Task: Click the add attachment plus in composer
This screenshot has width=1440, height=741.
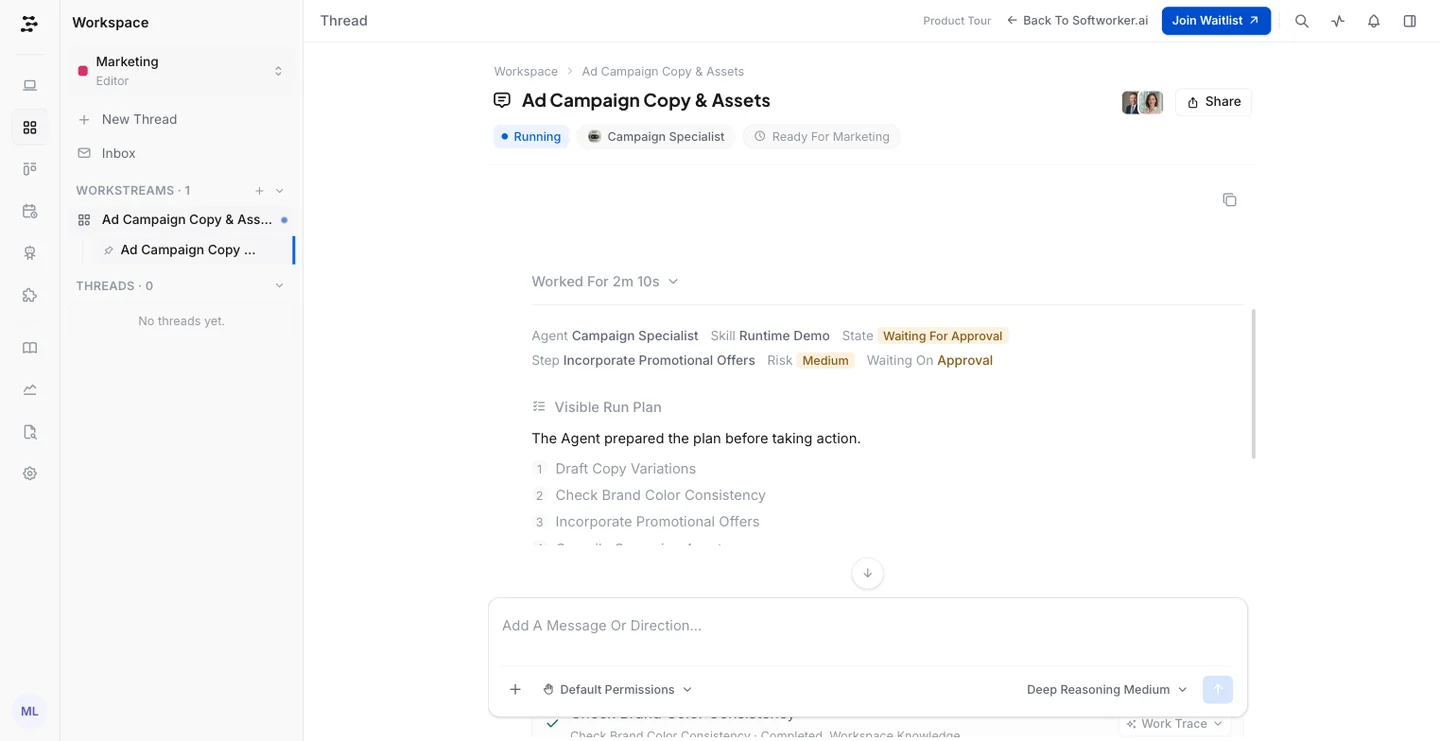Action: 515,689
